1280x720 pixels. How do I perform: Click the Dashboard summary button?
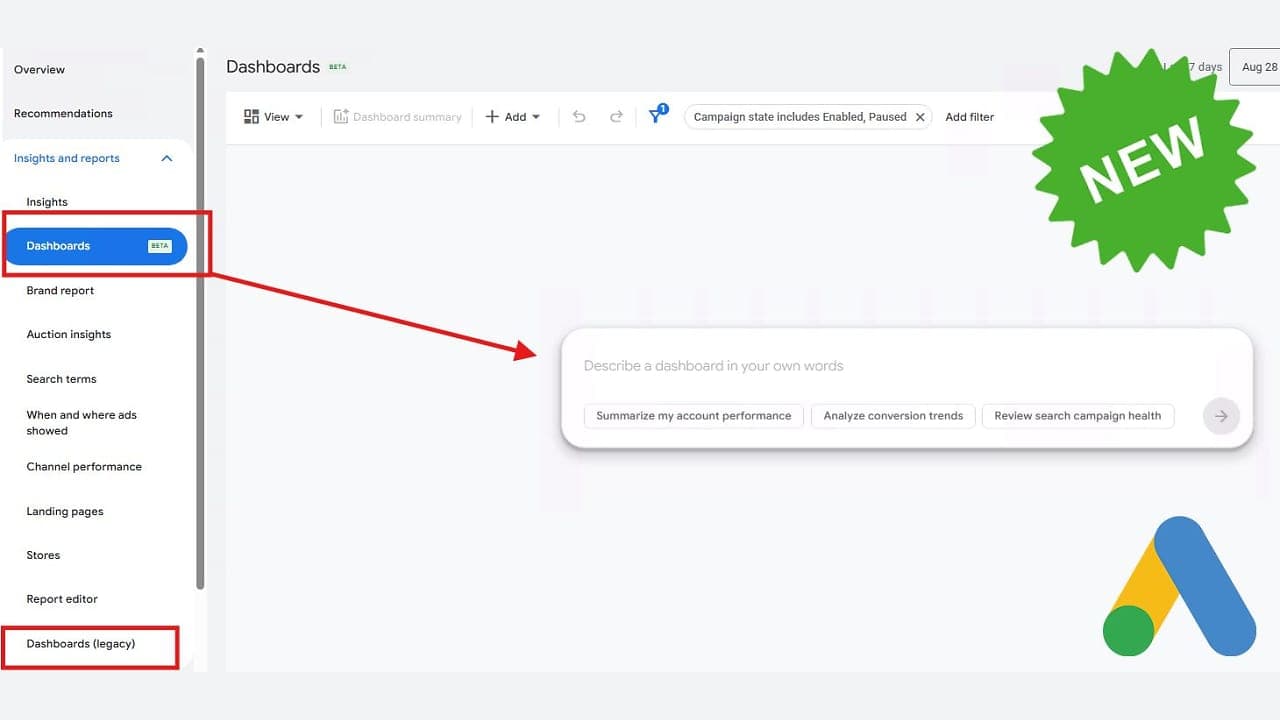397,117
